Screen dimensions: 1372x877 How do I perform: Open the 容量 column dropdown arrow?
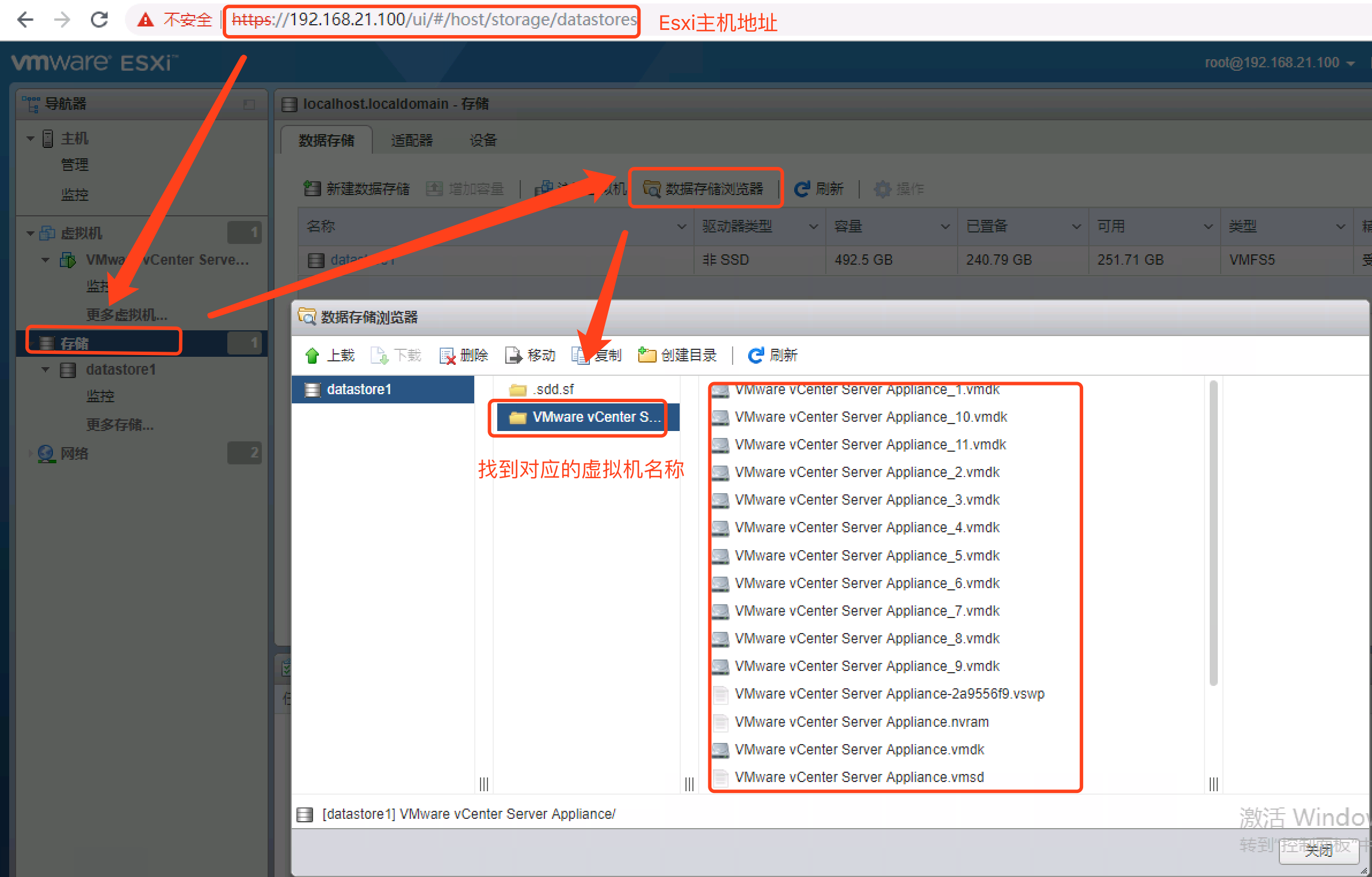(x=945, y=227)
